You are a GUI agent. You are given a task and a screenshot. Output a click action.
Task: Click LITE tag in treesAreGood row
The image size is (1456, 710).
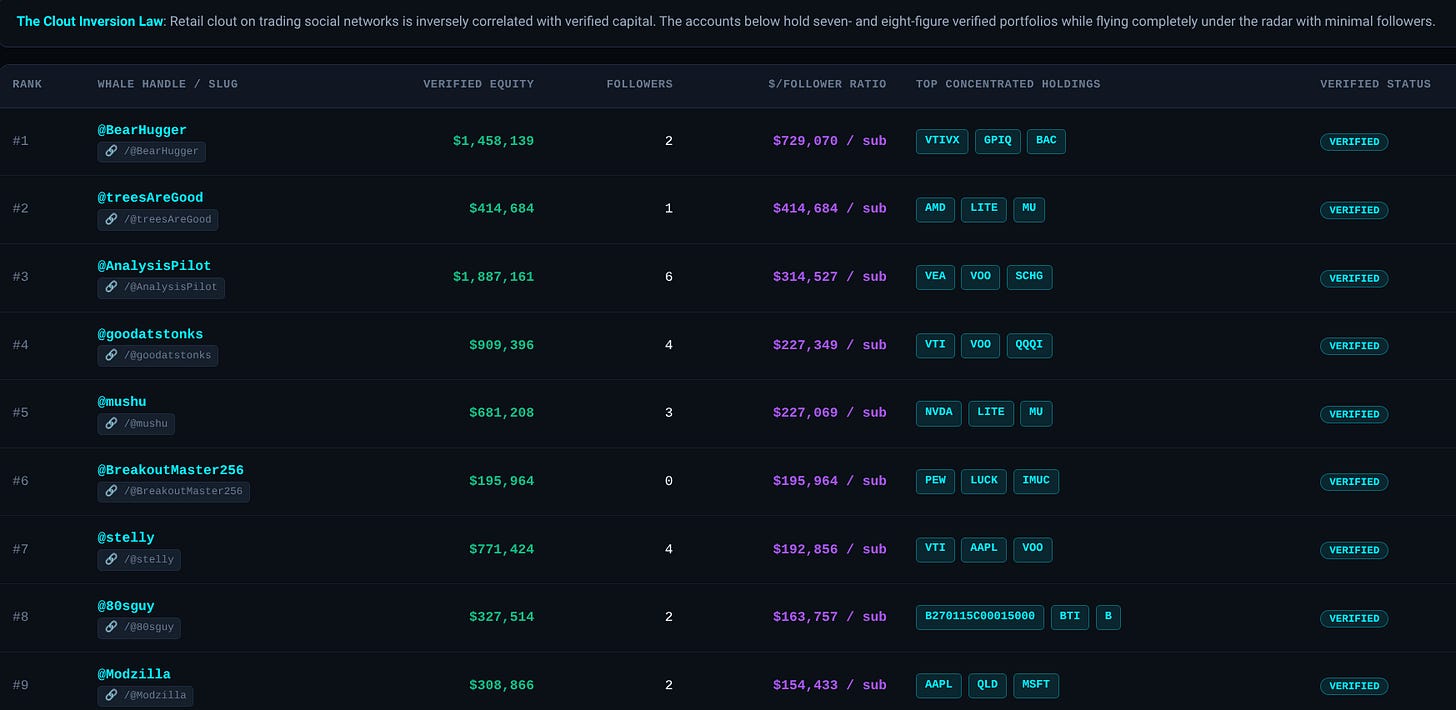[x=984, y=209]
